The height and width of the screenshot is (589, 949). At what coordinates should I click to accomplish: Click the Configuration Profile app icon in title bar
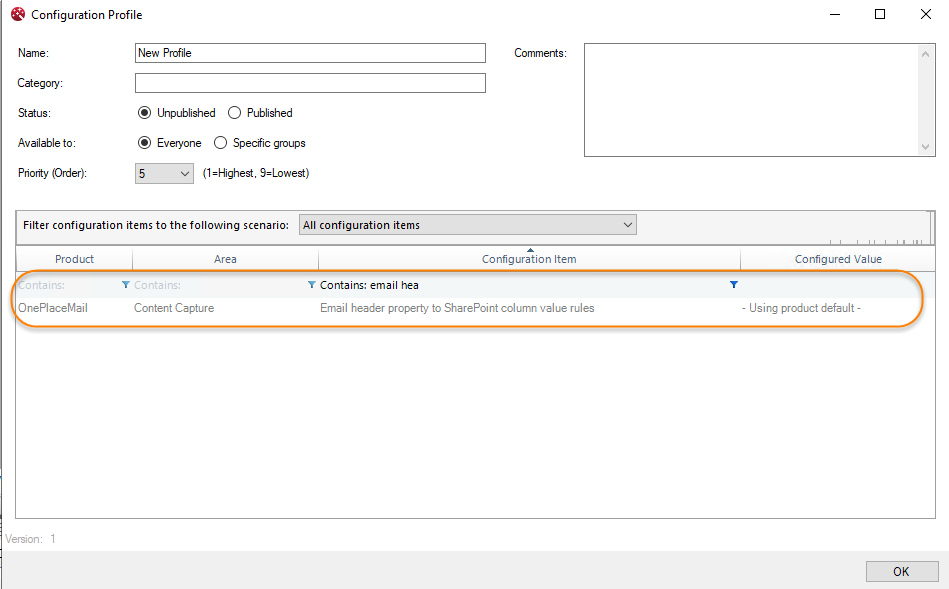click(x=17, y=15)
